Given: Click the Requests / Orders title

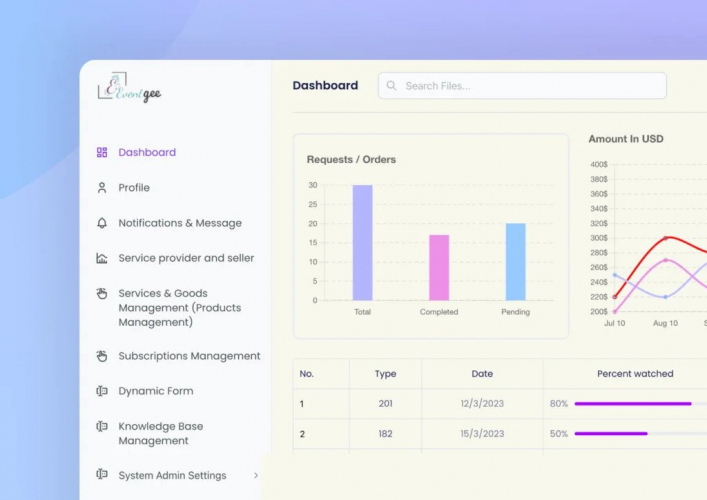Looking at the screenshot, I should coord(351,160).
